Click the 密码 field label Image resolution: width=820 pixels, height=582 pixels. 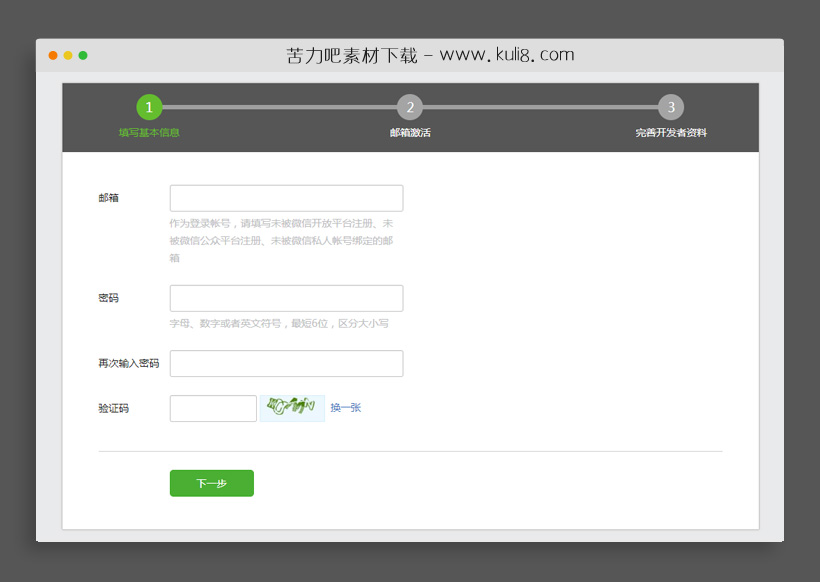108,297
